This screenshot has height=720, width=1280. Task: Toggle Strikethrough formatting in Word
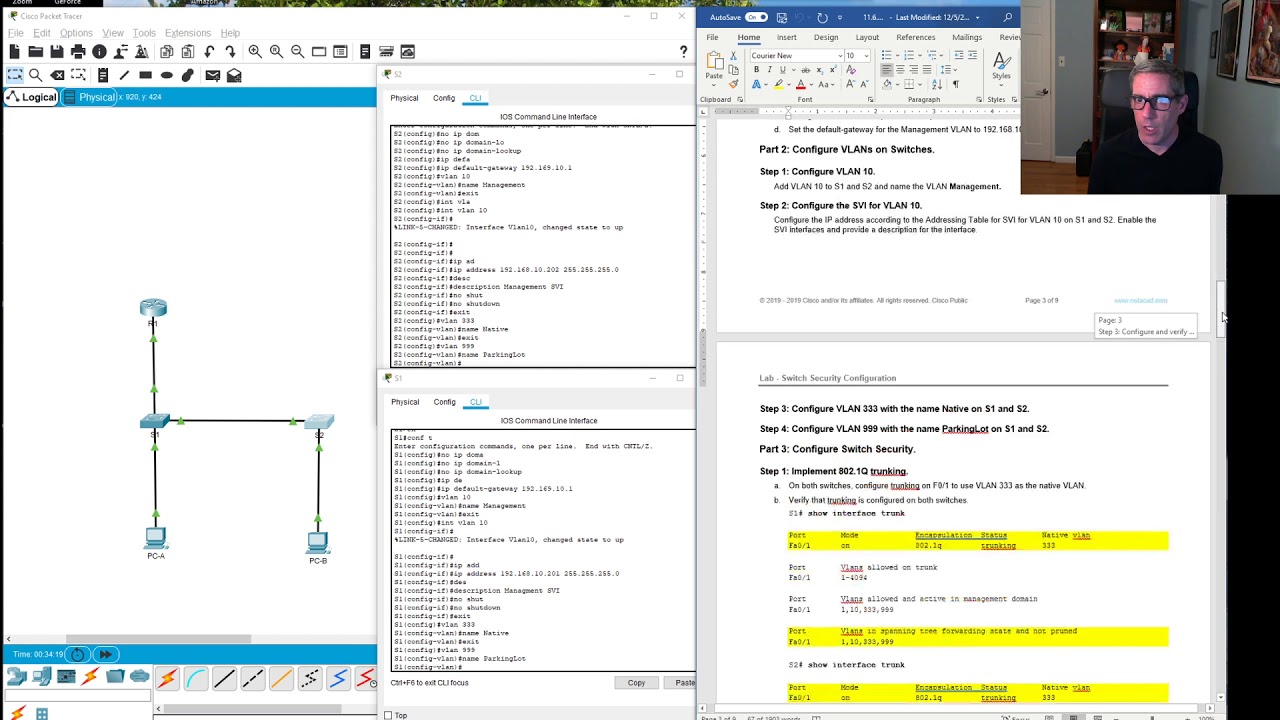tap(806, 70)
